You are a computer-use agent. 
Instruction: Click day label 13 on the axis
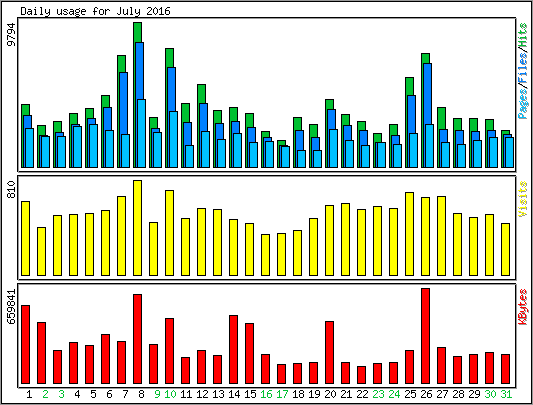tap(218, 394)
